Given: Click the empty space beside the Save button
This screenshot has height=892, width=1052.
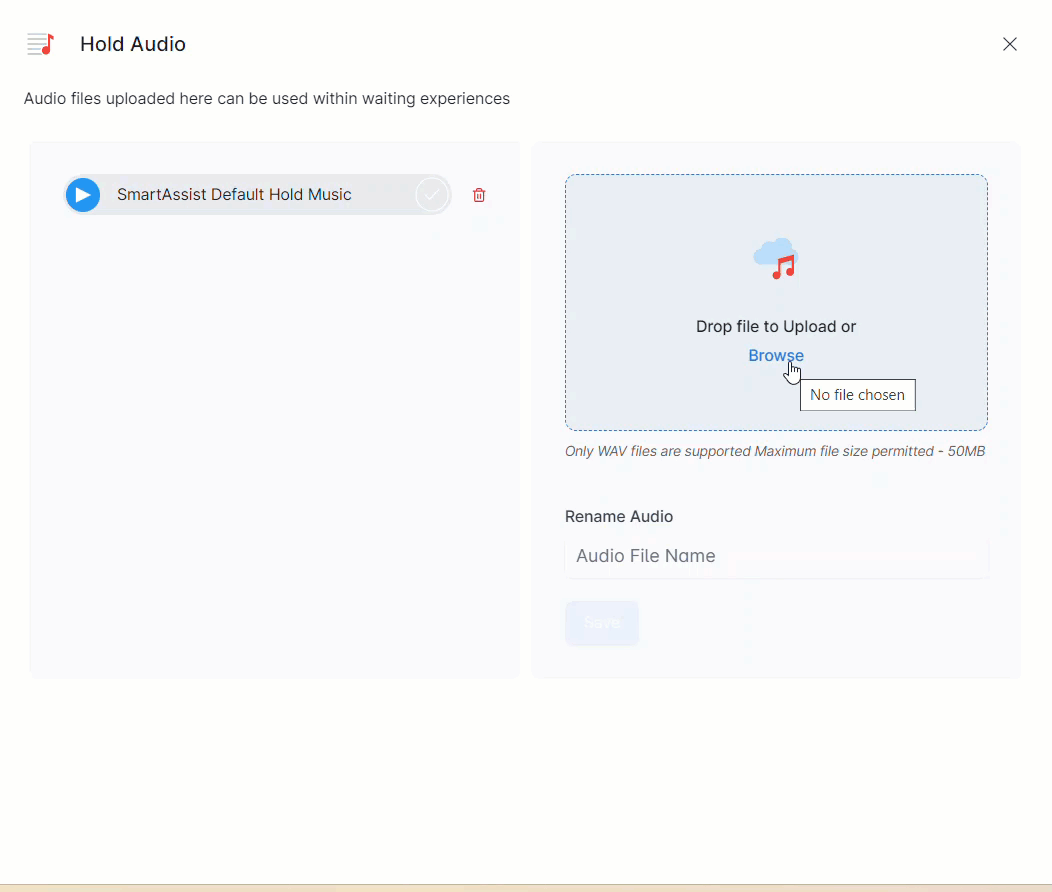Looking at the screenshot, I should pos(820,623).
